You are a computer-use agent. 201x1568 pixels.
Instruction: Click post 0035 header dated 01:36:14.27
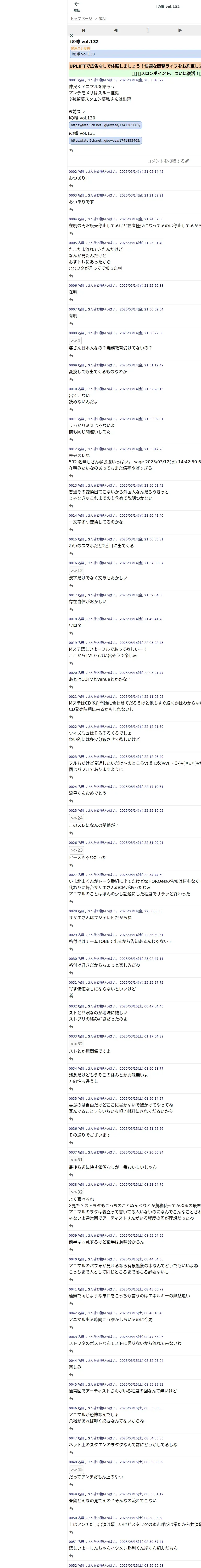pyautogui.click(x=116, y=1099)
